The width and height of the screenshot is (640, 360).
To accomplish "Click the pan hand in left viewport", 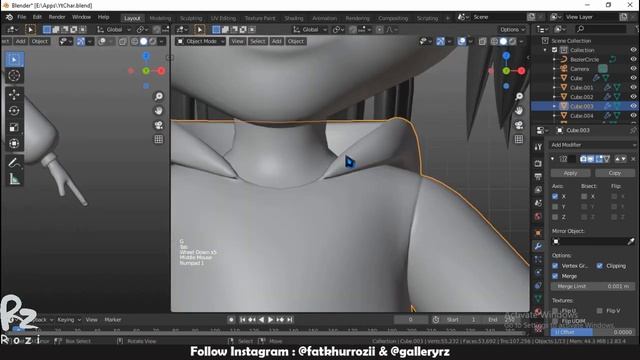I will coord(158,111).
